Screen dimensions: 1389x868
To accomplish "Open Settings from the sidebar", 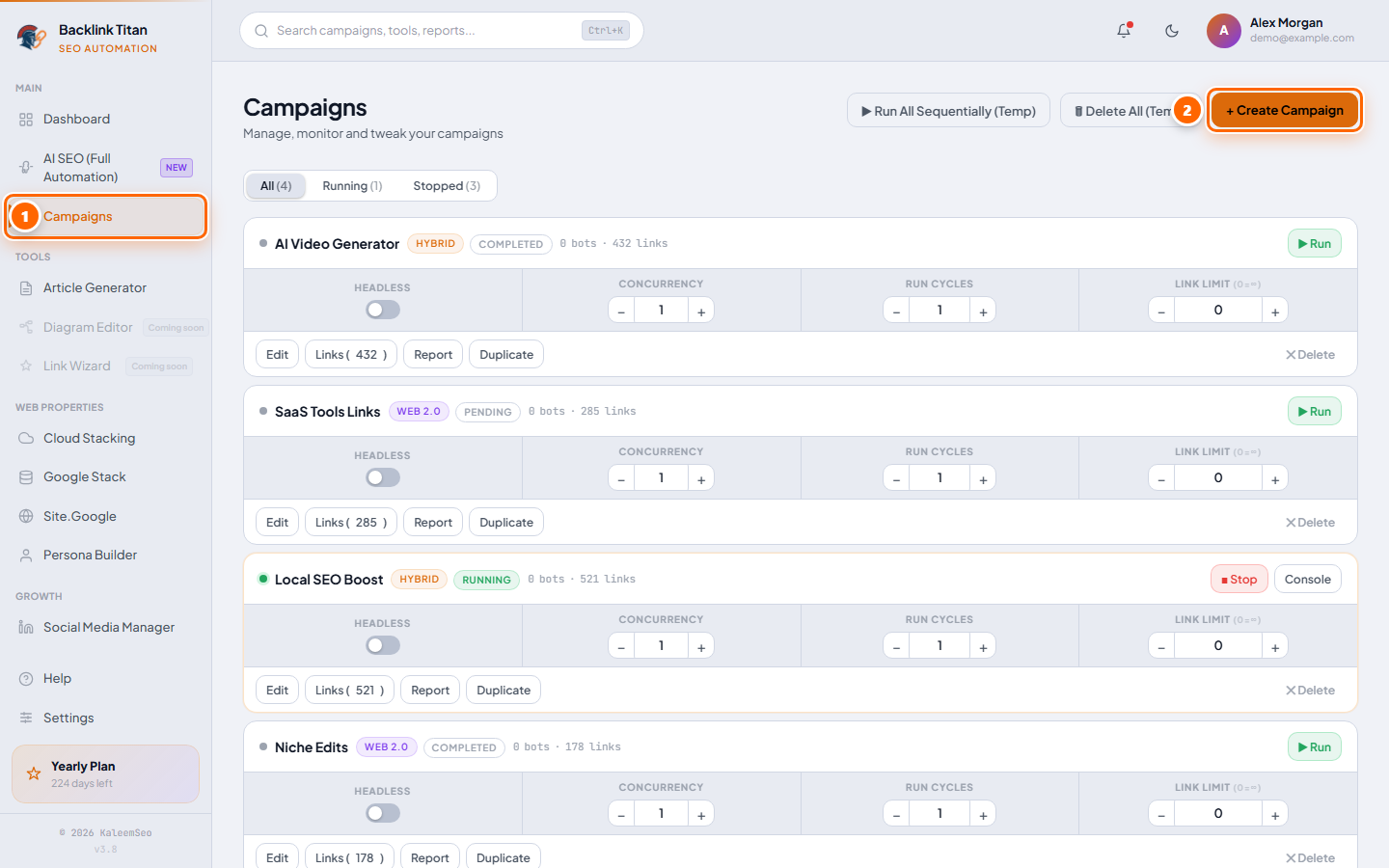I will pyautogui.click(x=106, y=719).
